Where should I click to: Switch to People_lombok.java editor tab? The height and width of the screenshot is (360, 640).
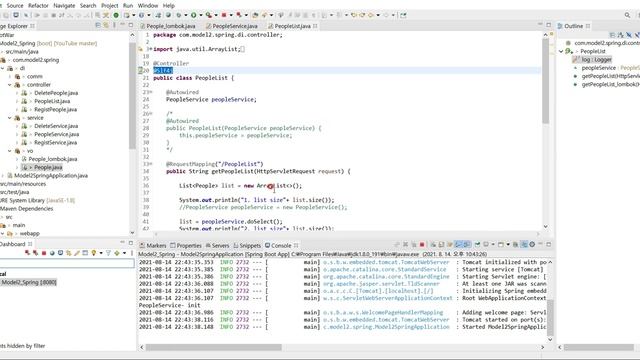(171, 26)
